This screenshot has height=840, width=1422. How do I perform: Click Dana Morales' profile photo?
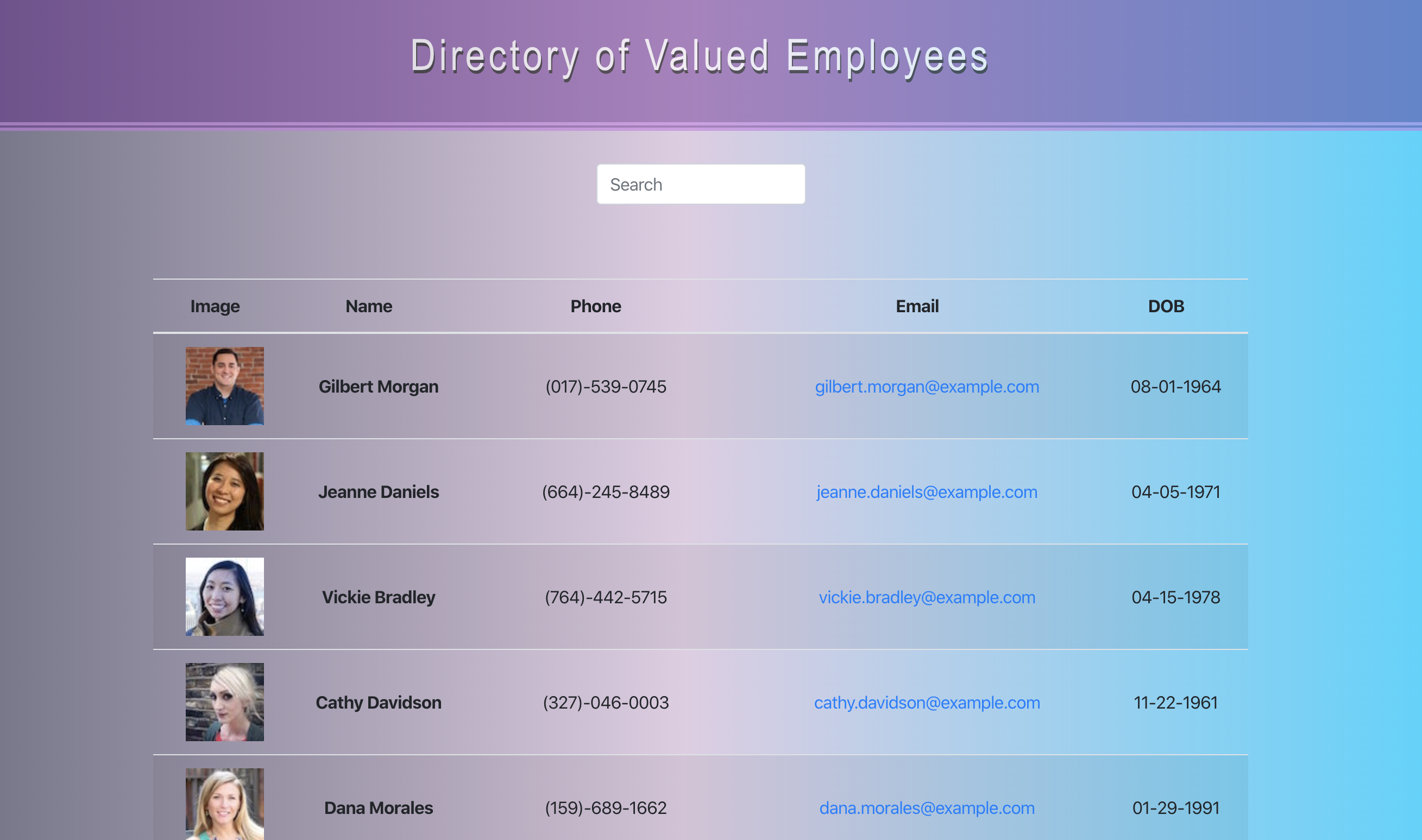click(225, 804)
